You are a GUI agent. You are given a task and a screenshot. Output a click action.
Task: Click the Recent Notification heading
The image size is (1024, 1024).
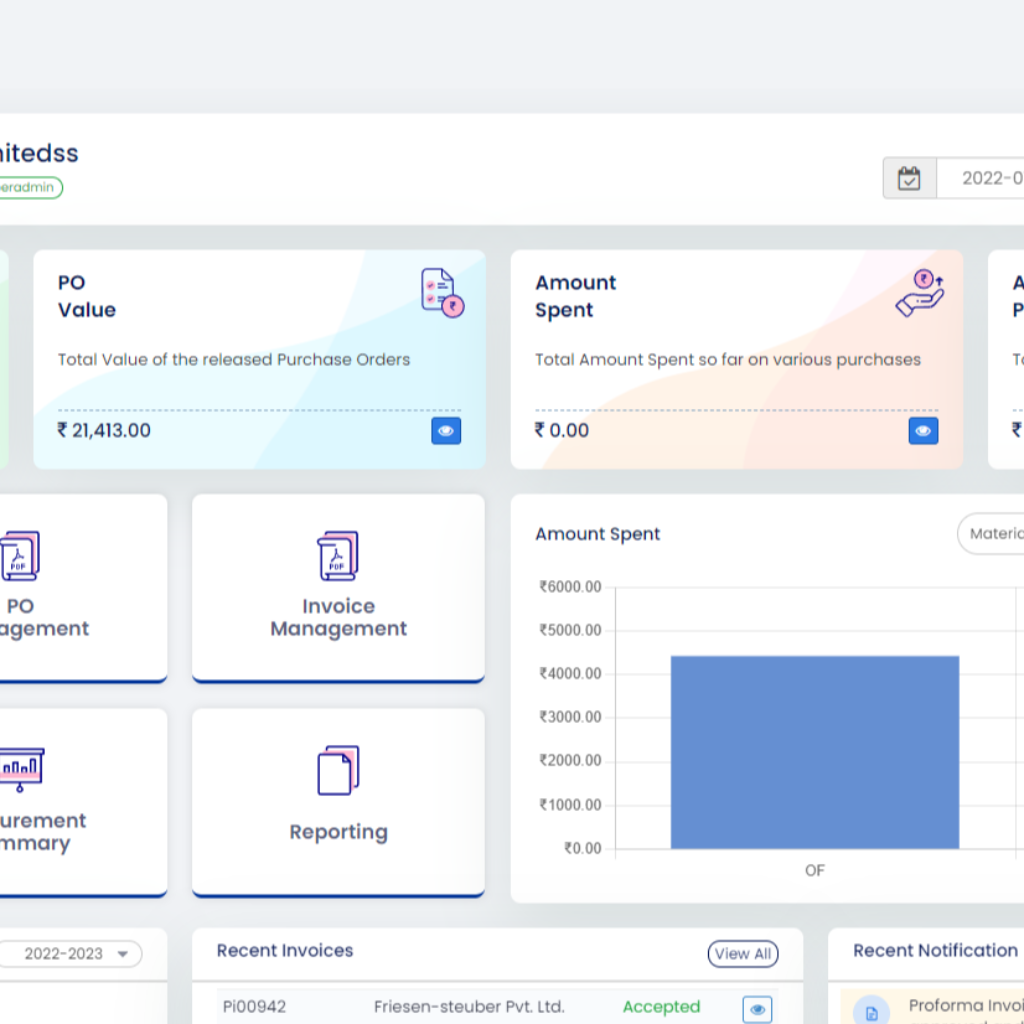click(x=935, y=950)
